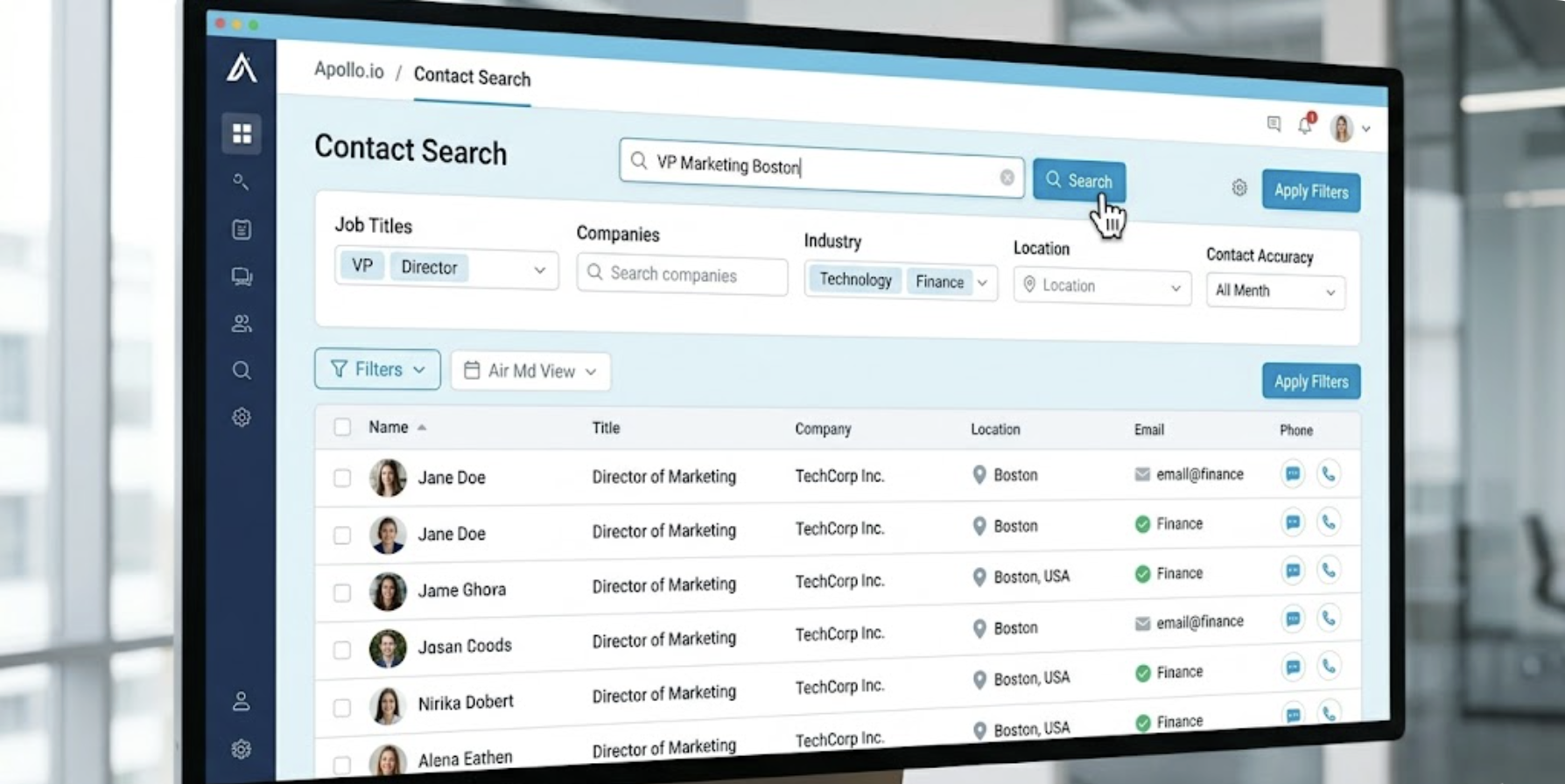Call the second Jane Doe via phone icon
Screen dimensions: 1565x784
coord(1329,522)
